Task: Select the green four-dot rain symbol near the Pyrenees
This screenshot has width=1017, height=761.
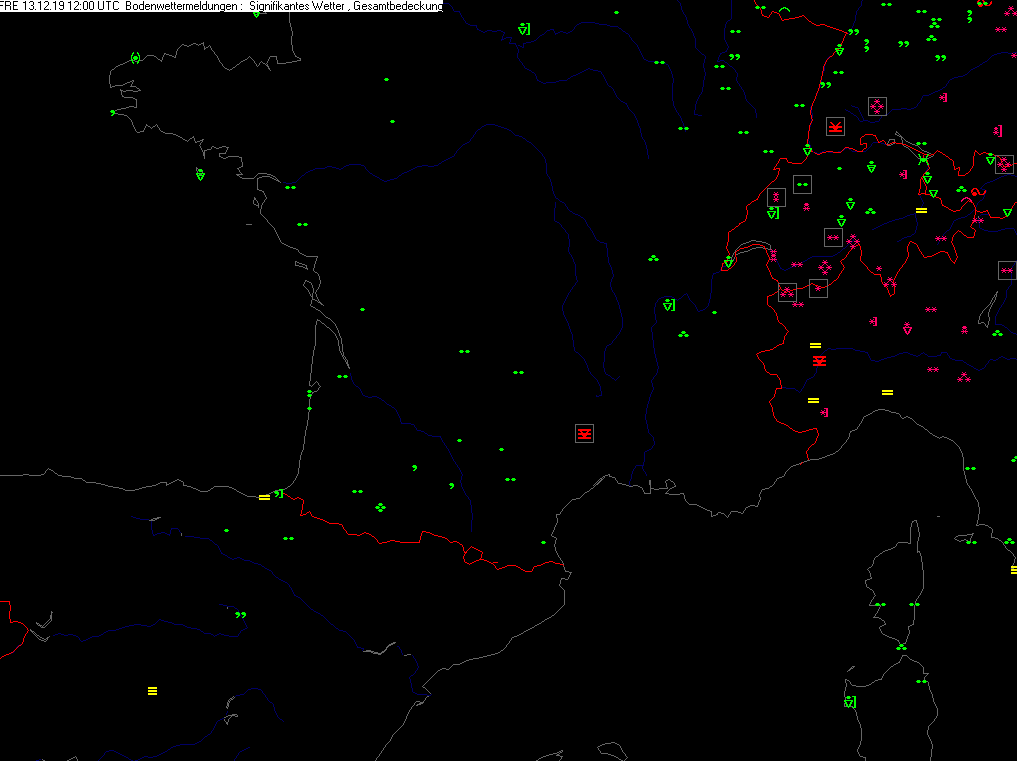Action: pos(381,507)
